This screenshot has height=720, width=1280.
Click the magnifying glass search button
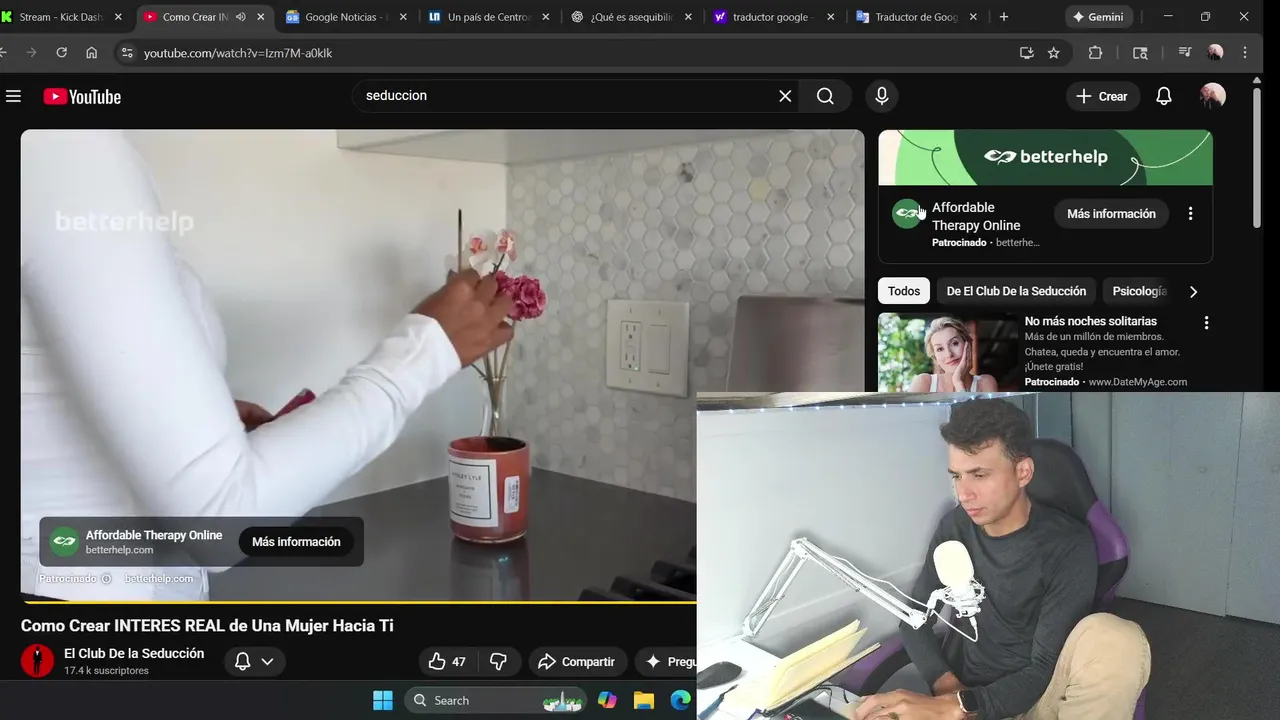tap(825, 96)
